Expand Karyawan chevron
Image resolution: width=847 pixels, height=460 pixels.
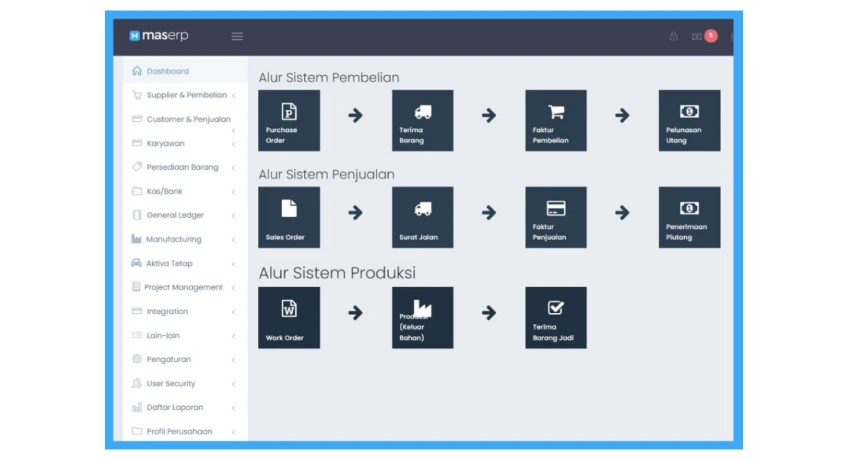click(x=234, y=144)
